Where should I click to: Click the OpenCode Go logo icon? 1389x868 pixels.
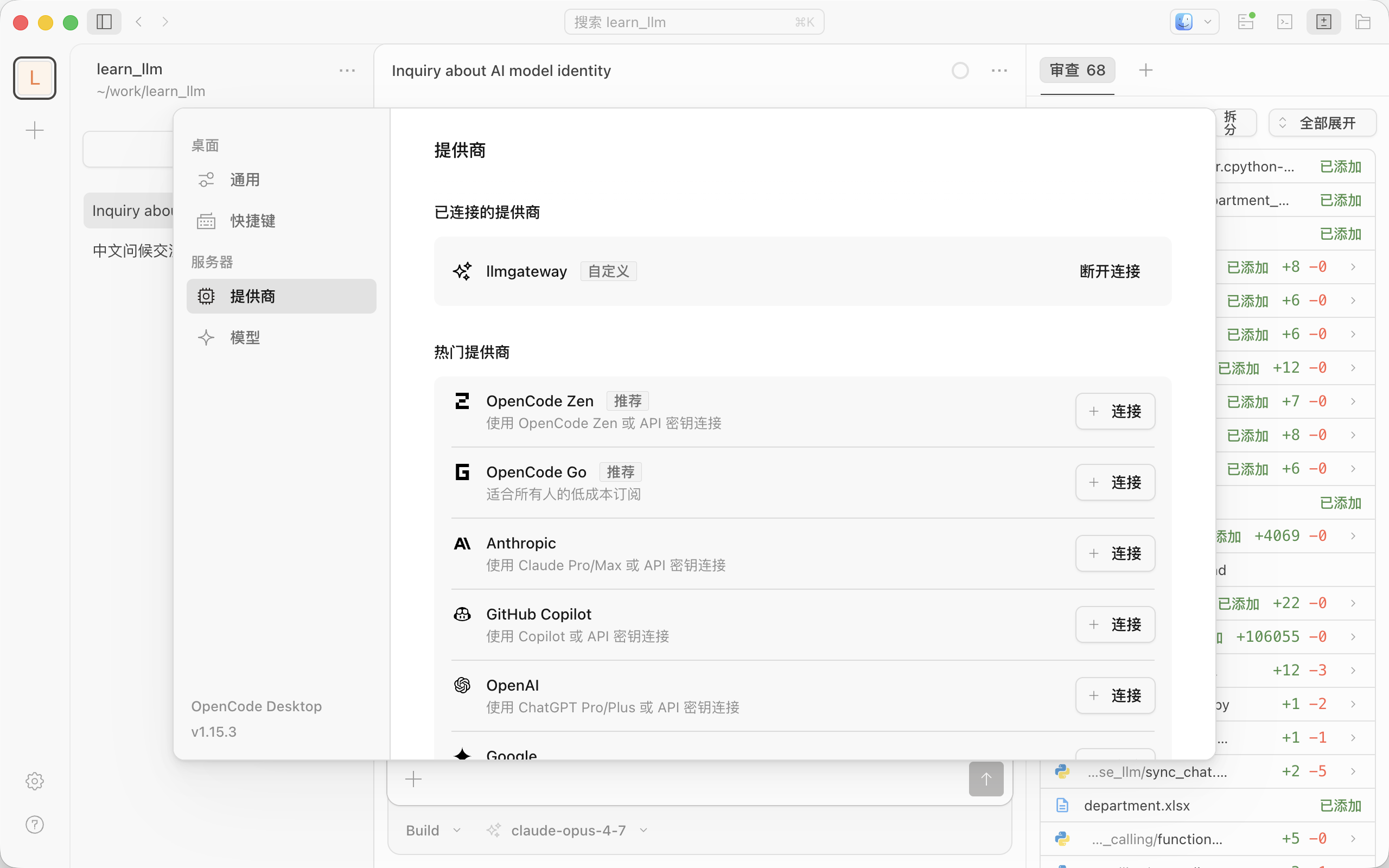click(x=462, y=472)
